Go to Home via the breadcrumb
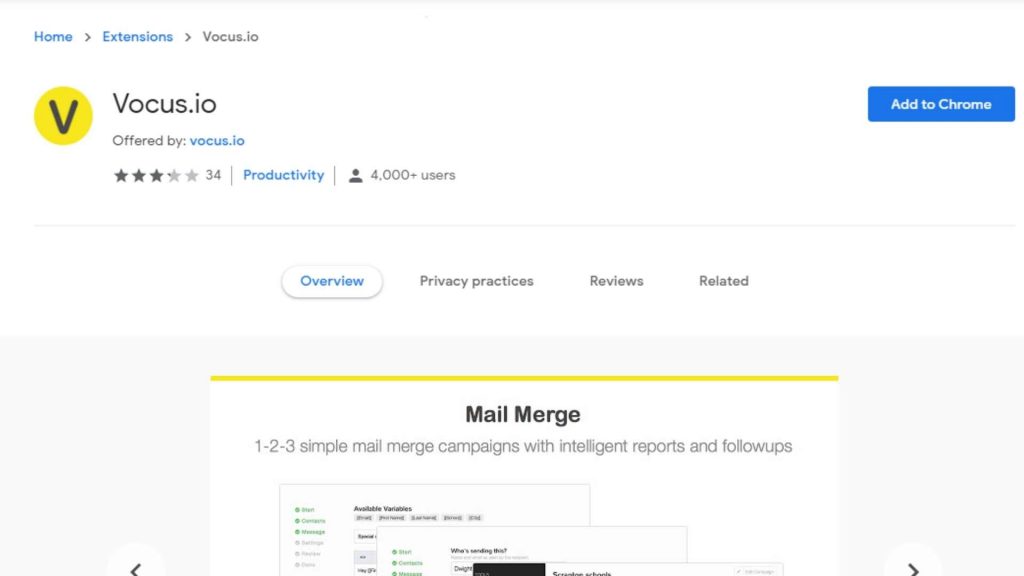 53,37
